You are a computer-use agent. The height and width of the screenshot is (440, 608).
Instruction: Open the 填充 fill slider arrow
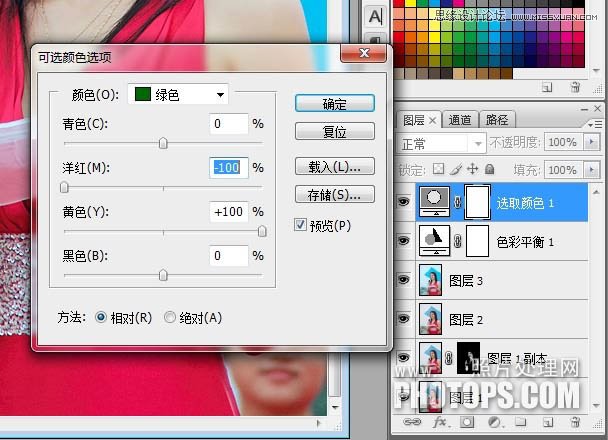tap(592, 169)
